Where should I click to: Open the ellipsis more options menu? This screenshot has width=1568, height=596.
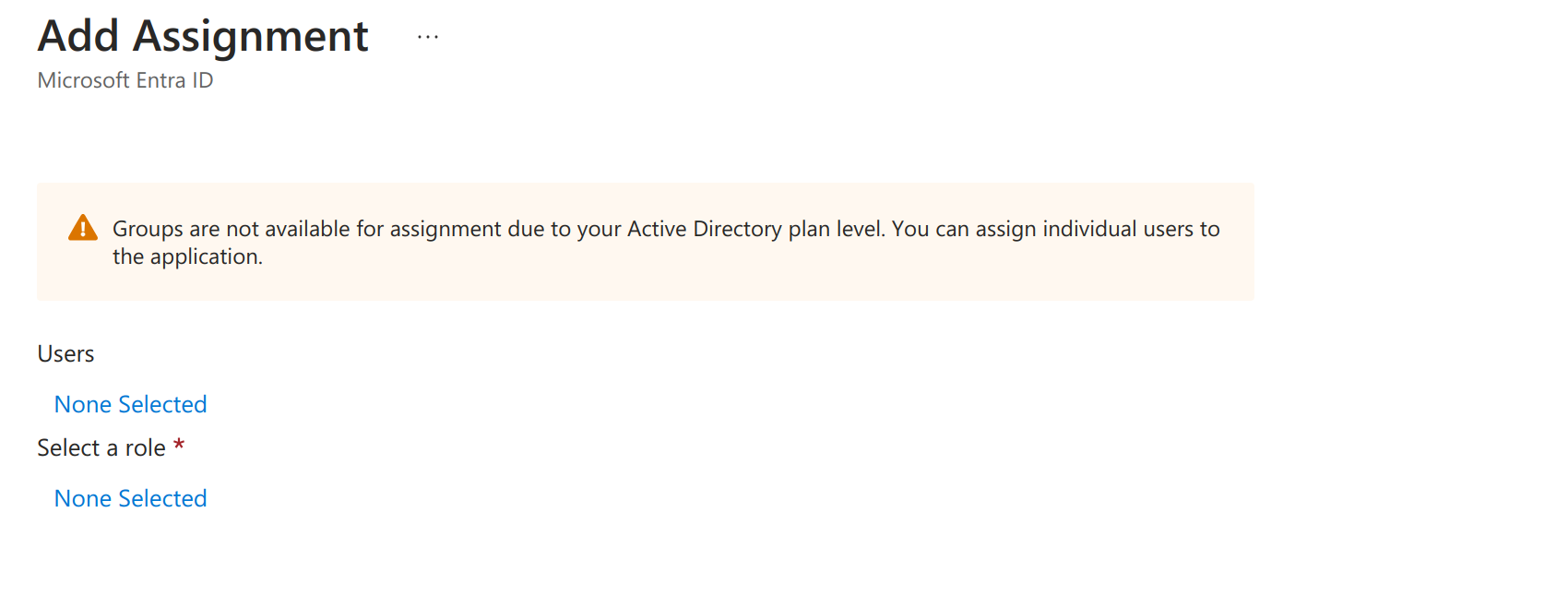[x=428, y=37]
